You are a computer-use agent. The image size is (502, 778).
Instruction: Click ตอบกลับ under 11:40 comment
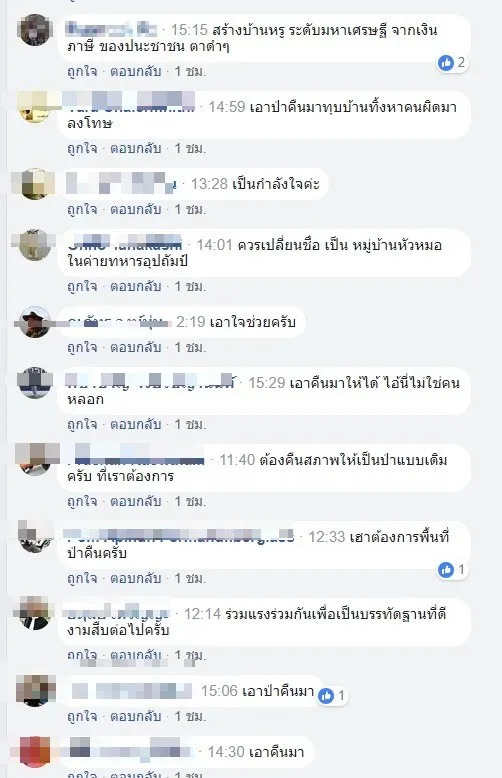click(135, 501)
